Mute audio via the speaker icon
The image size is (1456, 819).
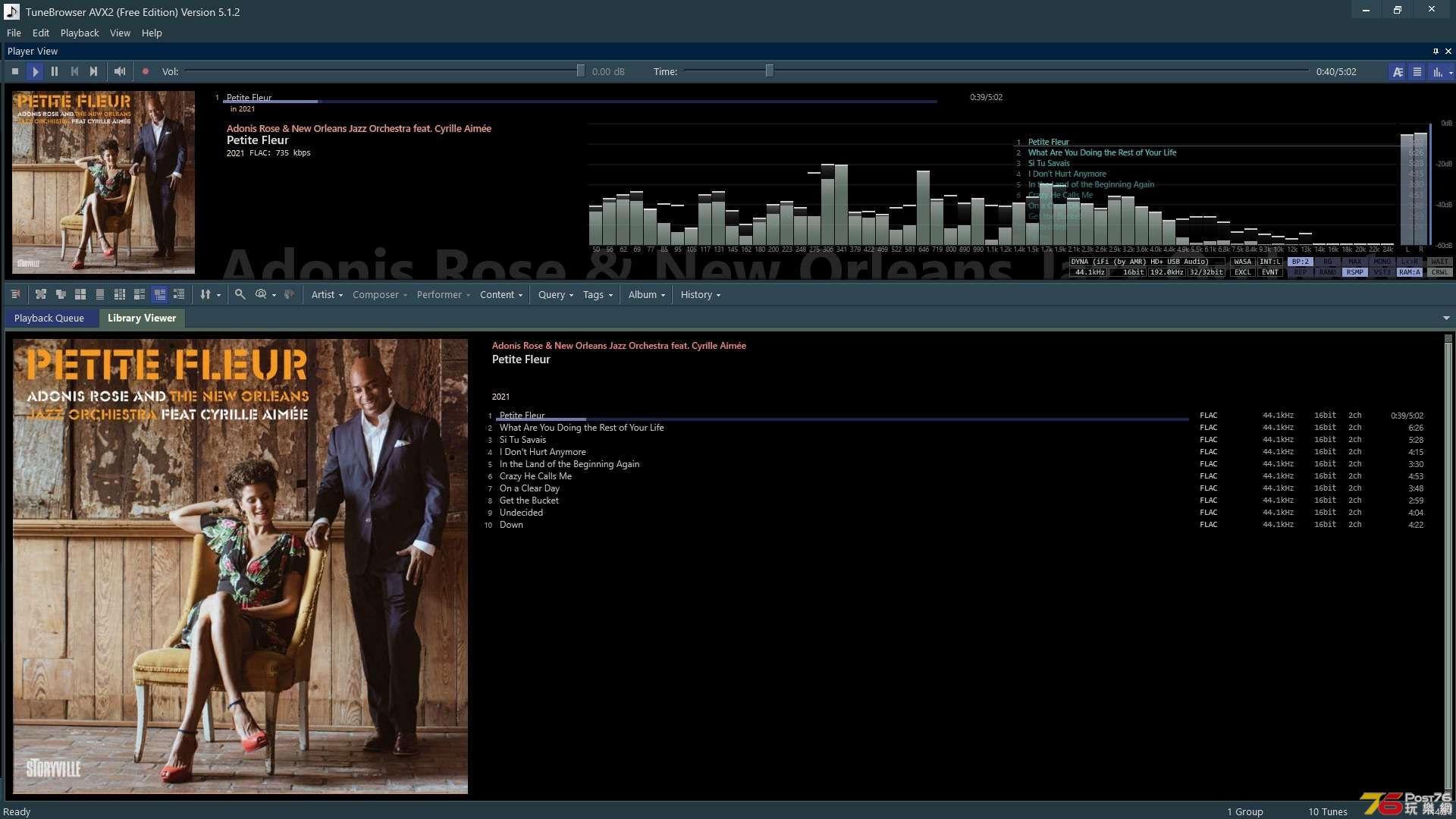[120, 71]
